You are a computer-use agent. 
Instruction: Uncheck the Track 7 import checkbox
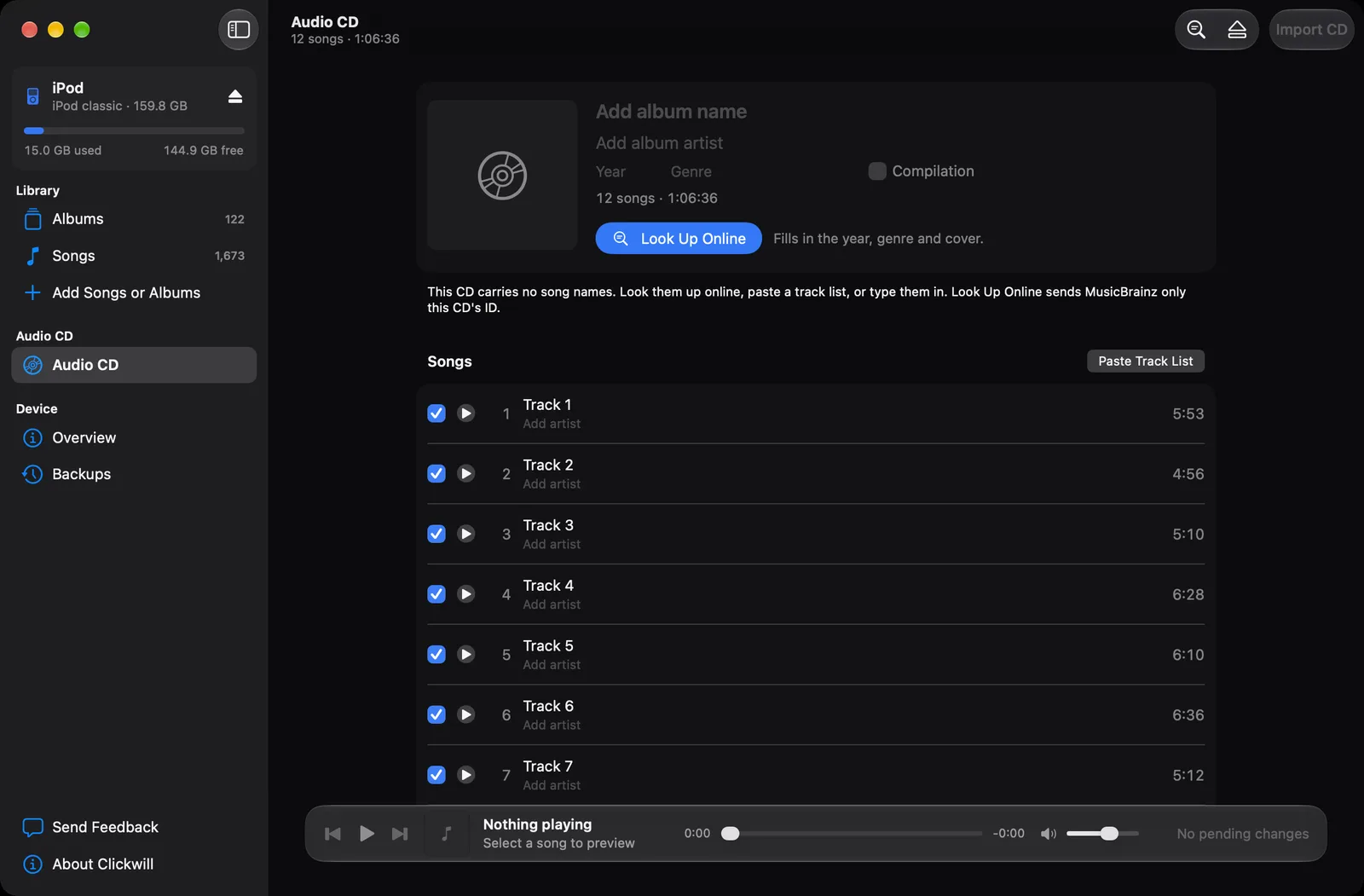[x=436, y=775]
